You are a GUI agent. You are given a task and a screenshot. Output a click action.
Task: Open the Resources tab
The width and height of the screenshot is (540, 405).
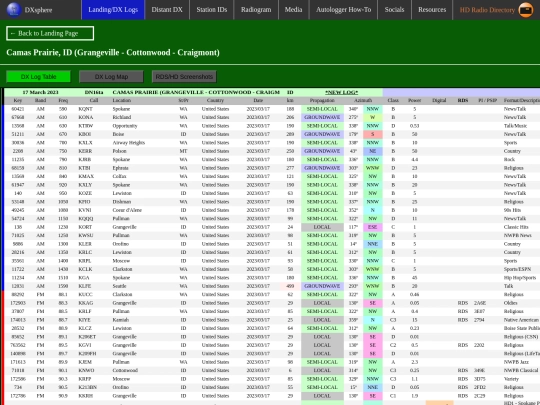tap(432, 10)
